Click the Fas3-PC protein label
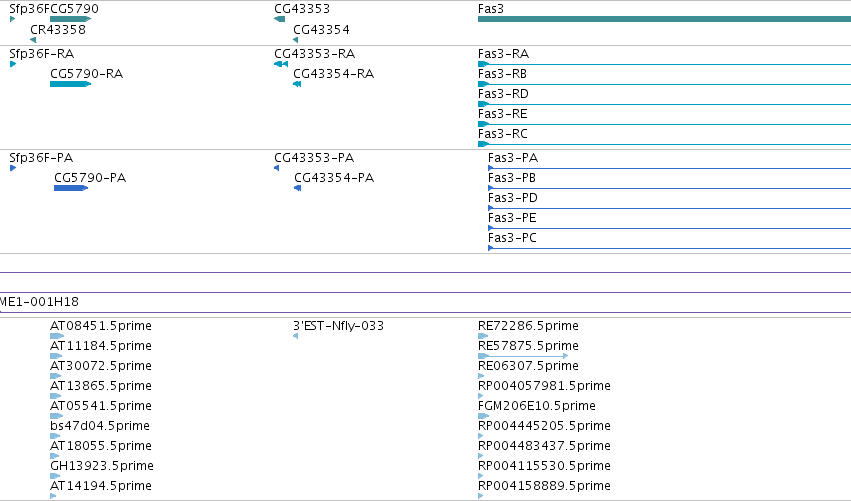851x501 pixels. [512, 238]
